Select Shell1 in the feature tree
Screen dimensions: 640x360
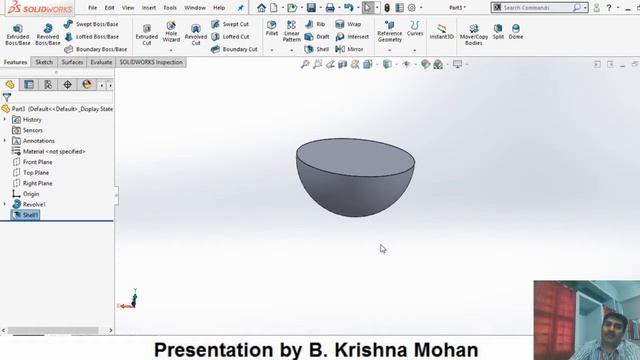pyautogui.click(x=26, y=215)
